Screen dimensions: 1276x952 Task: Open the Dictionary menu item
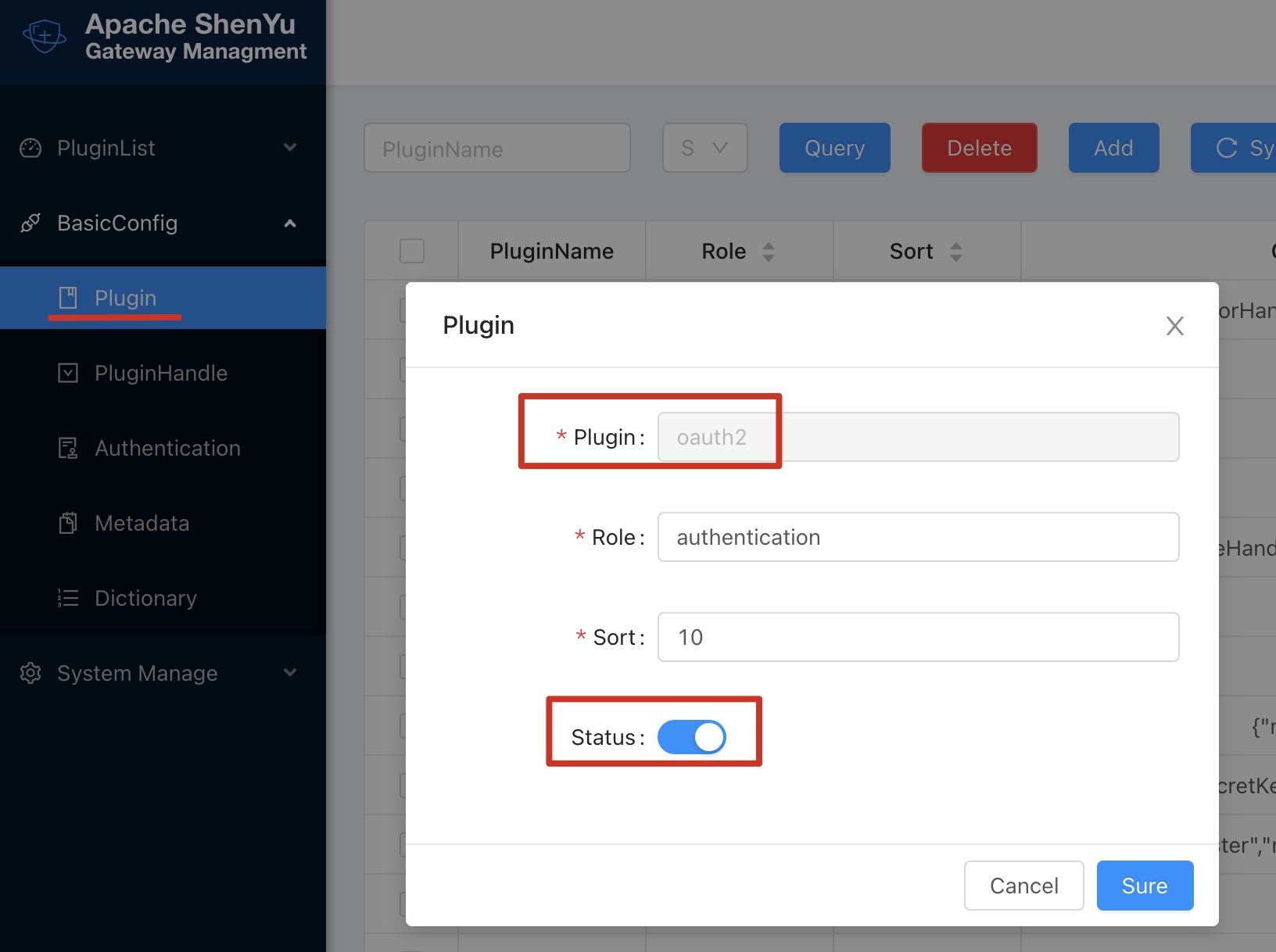pyautogui.click(x=145, y=598)
